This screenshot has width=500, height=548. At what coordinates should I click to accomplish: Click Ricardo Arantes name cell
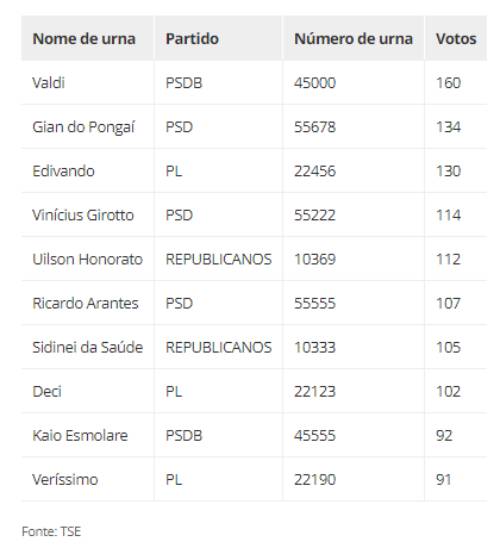(85, 303)
